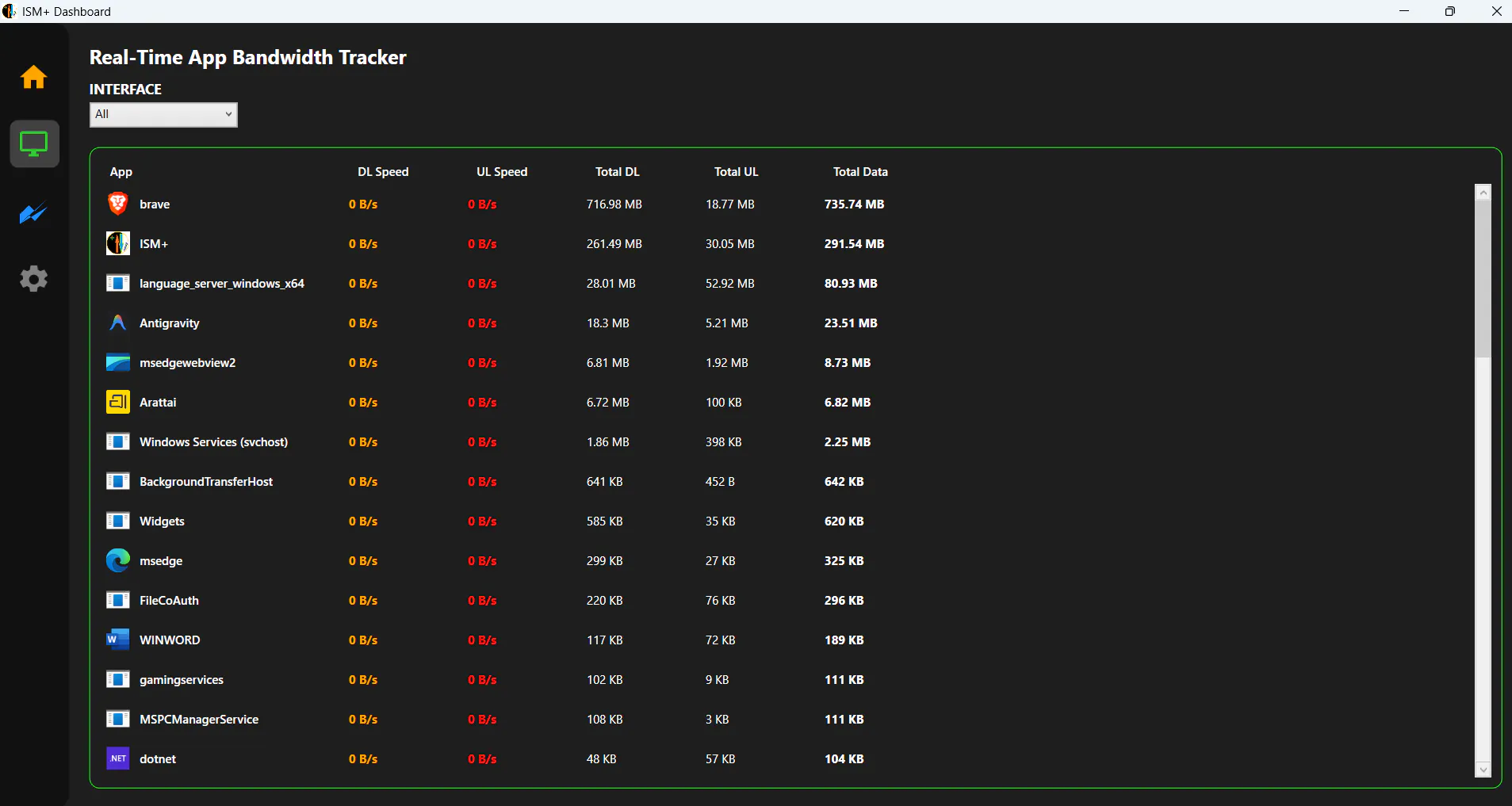The image size is (1512, 806).
Task: Click dotnet total upload 57 KB
Action: pyautogui.click(x=721, y=759)
